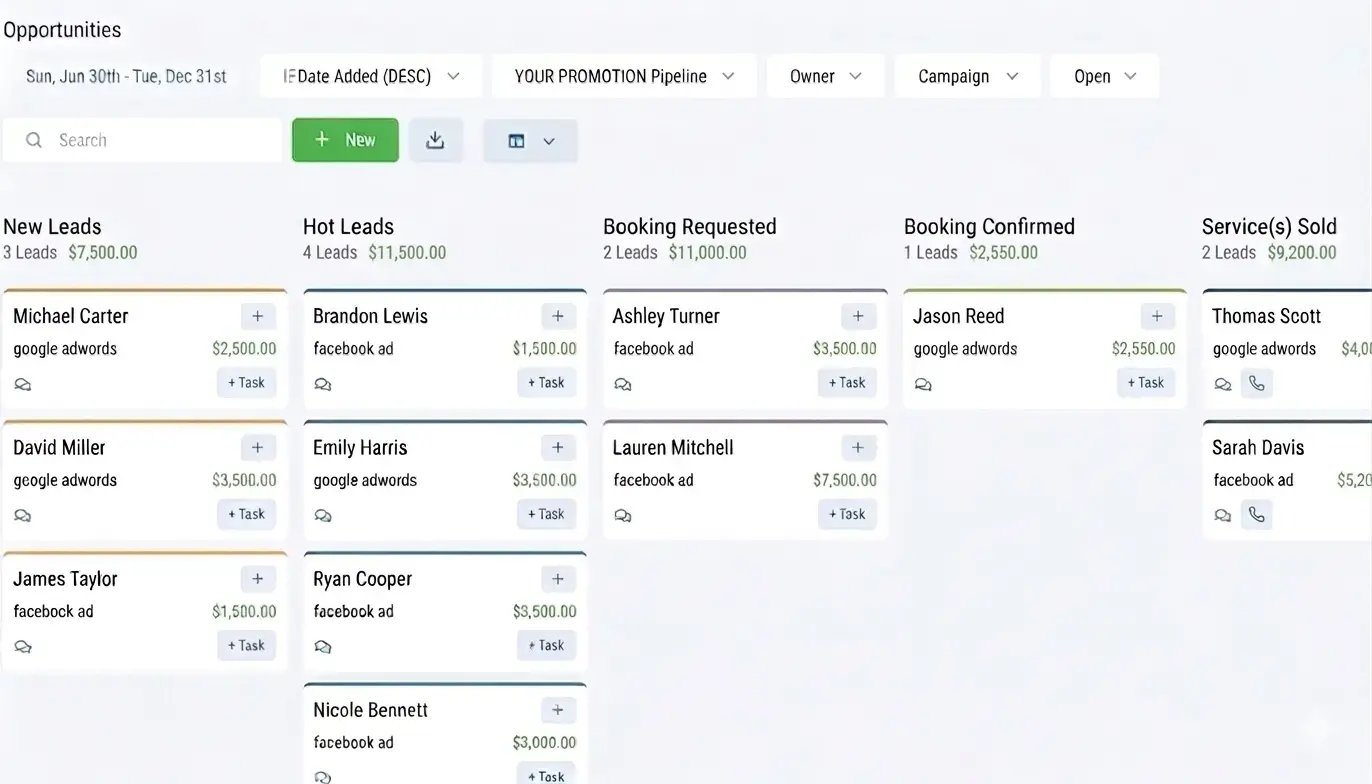The image size is (1372, 784).
Task: Expand the Date Added (DESC) sort dropdown
Action: click(371, 77)
